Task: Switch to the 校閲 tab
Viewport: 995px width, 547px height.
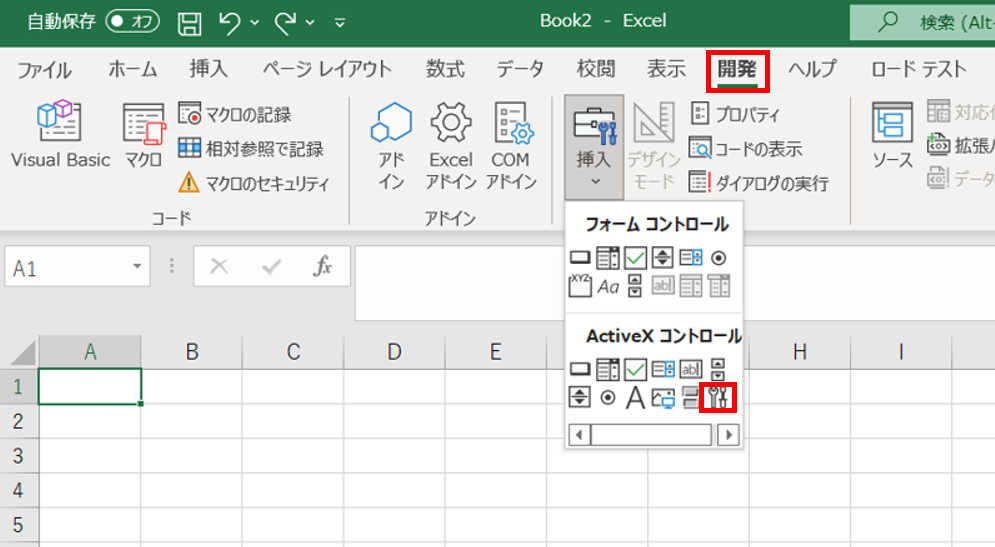Action: (596, 69)
